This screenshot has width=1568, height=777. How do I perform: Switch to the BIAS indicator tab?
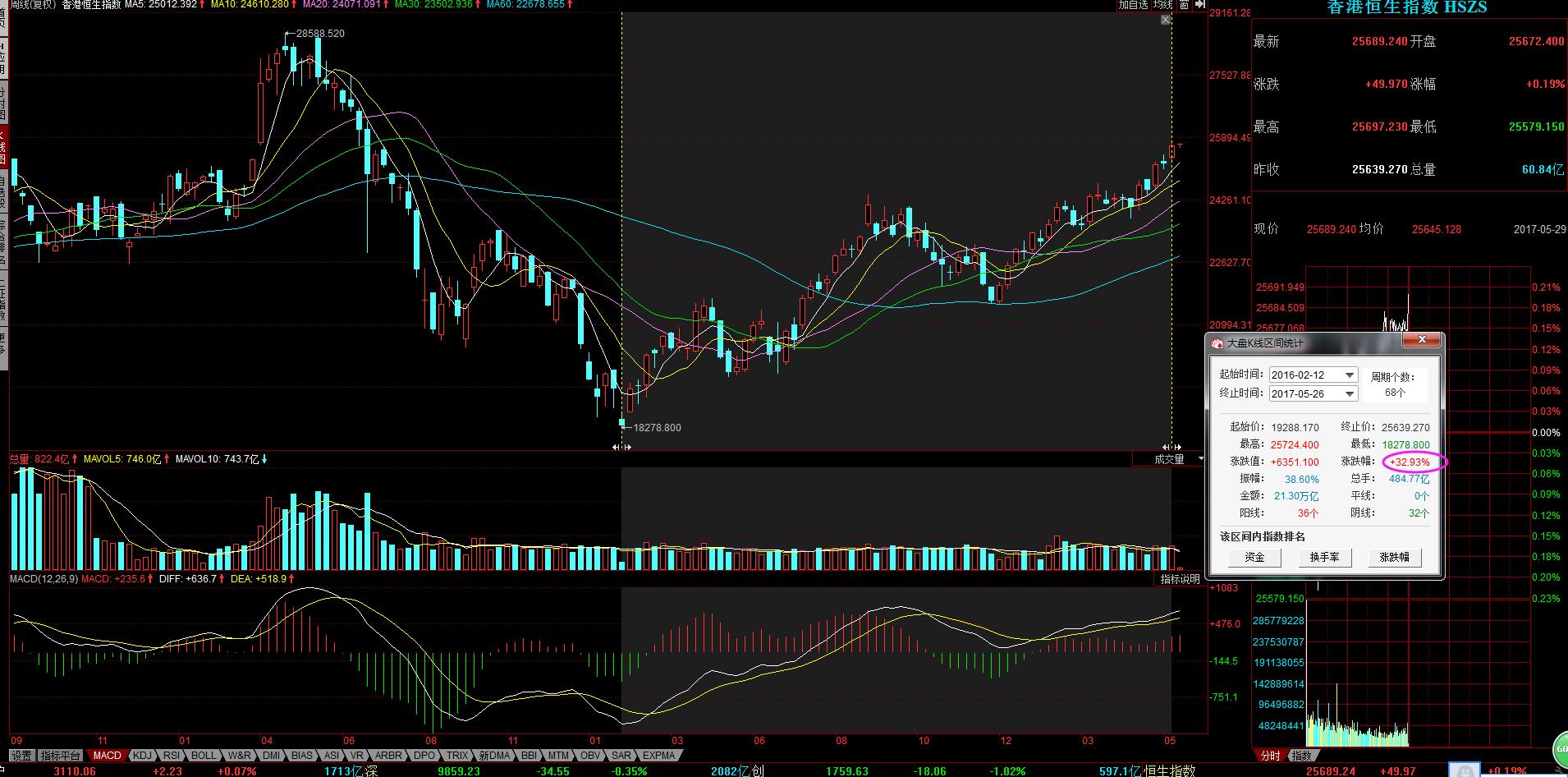pyautogui.click(x=302, y=756)
